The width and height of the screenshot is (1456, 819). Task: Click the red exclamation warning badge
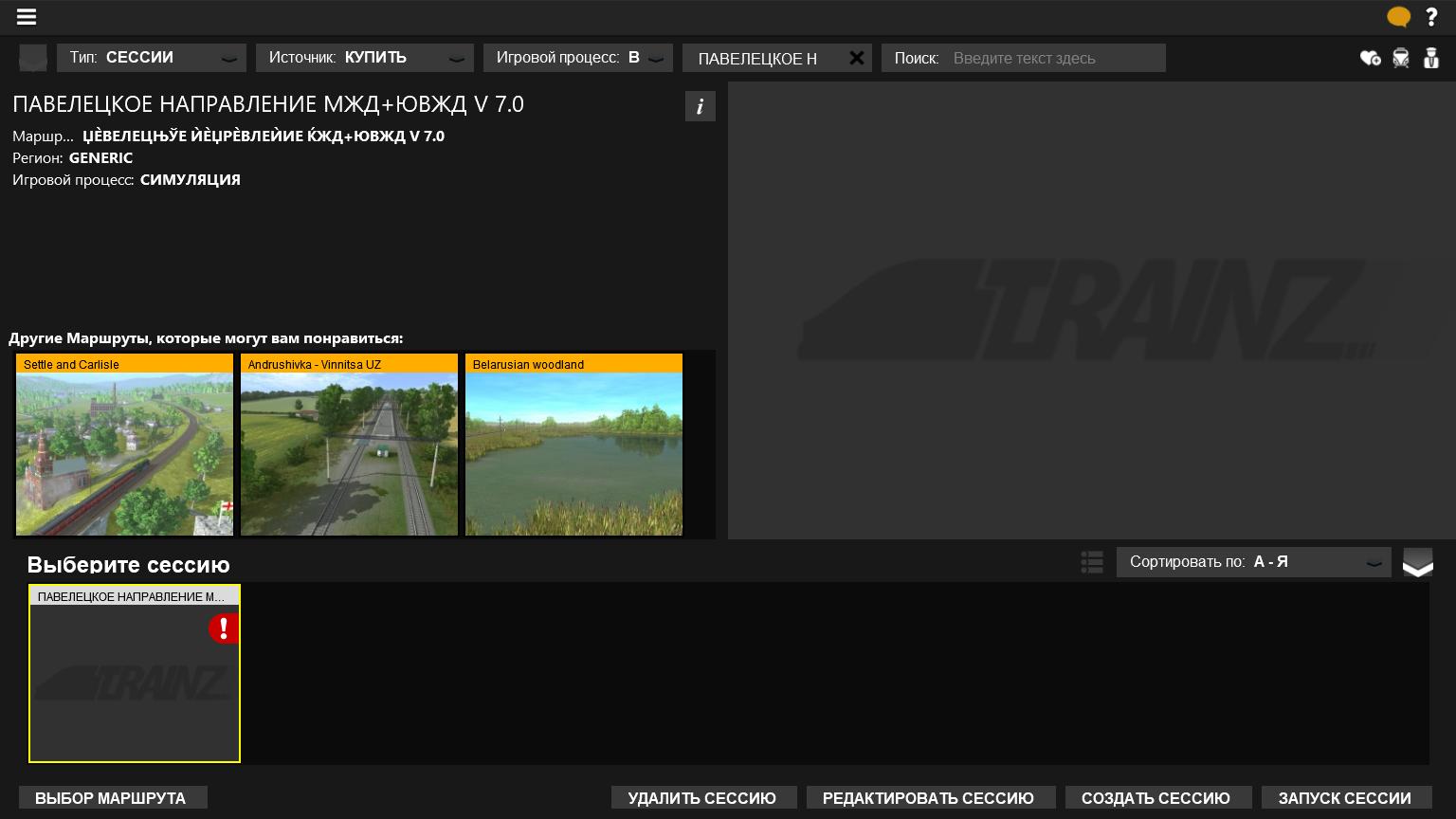224,628
